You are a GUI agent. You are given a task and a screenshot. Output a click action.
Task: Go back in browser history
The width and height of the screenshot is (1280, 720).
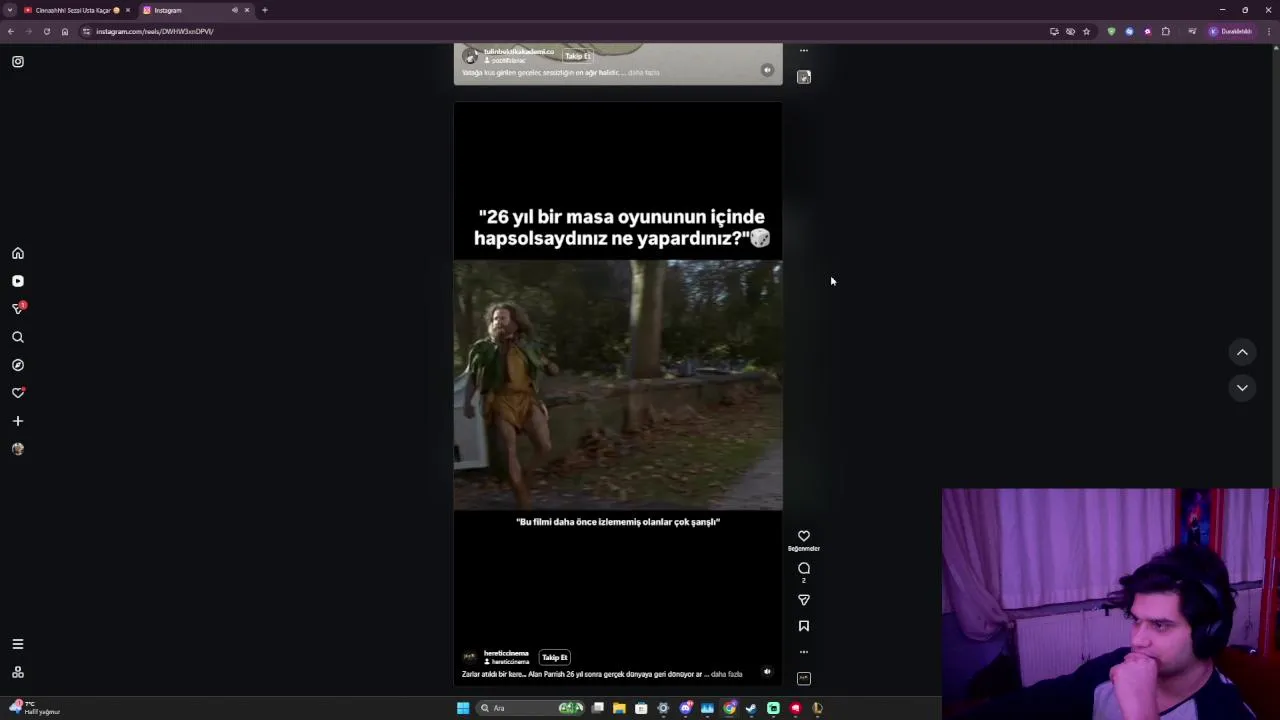click(11, 31)
